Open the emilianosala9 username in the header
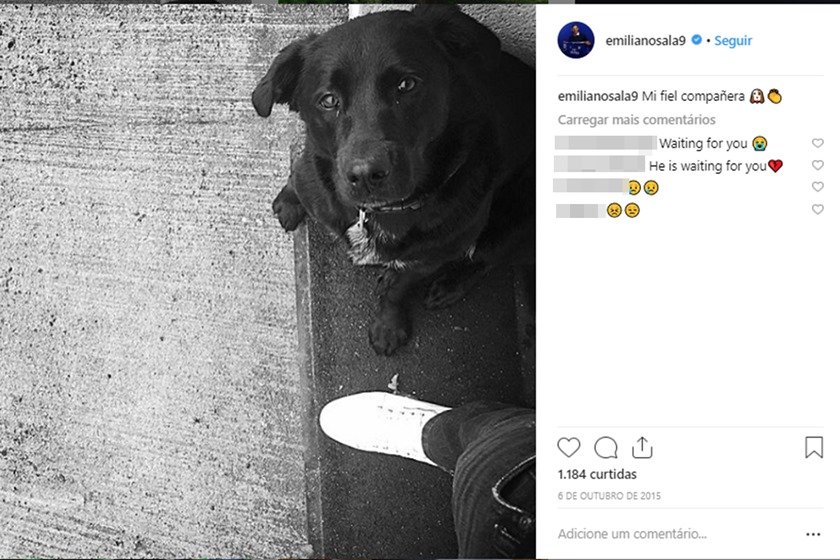The image size is (840, 560). [646, 41]
